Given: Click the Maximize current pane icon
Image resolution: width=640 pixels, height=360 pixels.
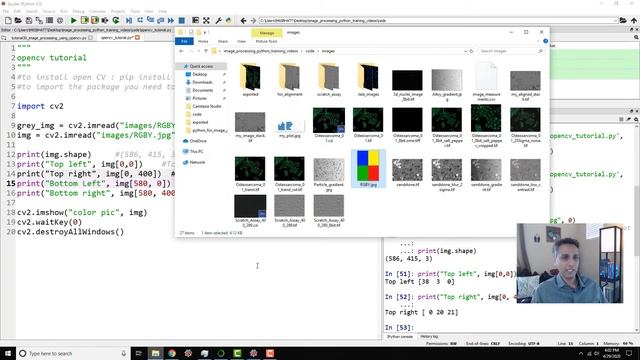Looking at the screenshot, I should (x=207, y=20).
